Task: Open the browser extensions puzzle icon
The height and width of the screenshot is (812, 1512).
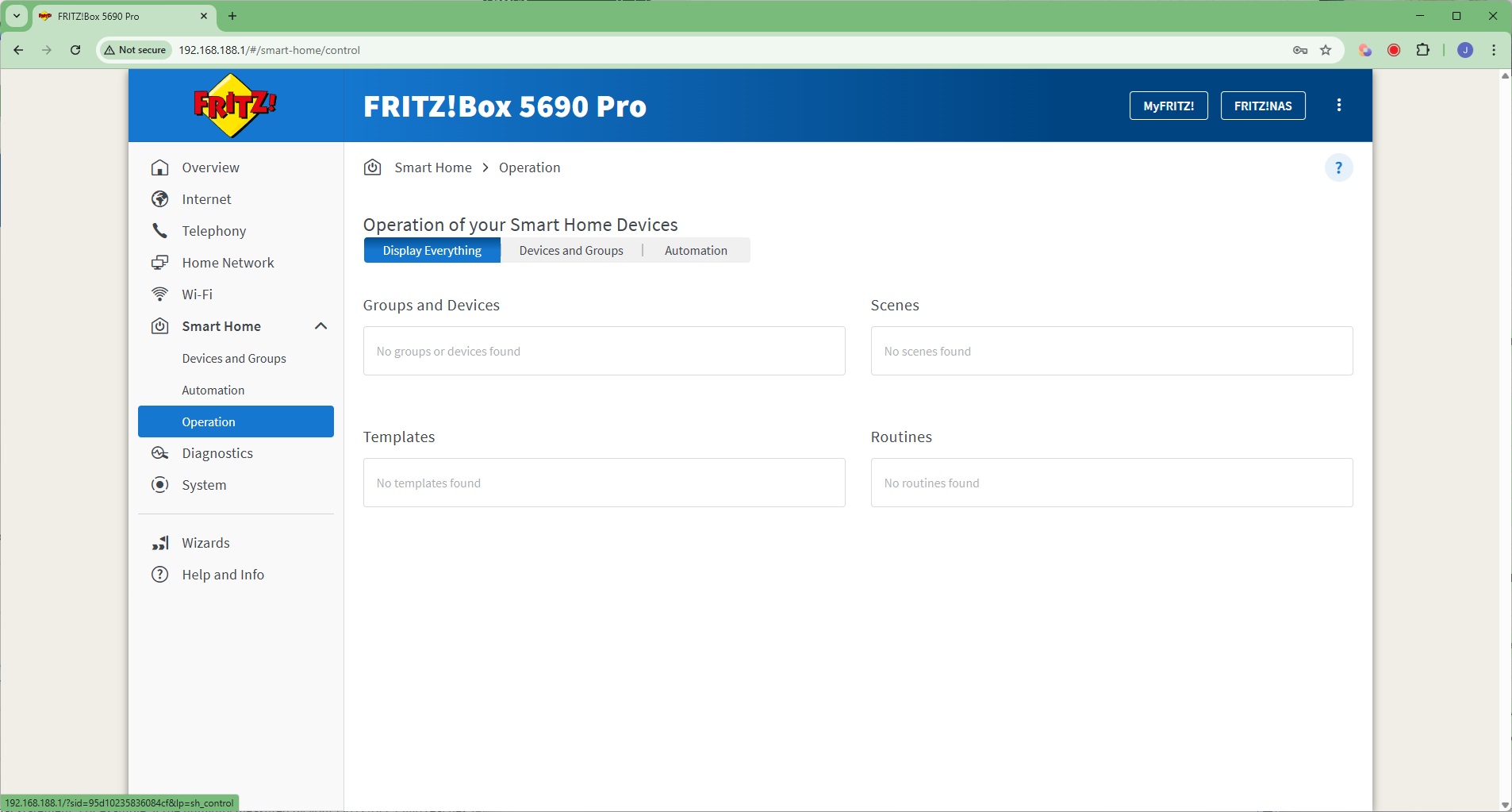Action: click(1423, 50)
